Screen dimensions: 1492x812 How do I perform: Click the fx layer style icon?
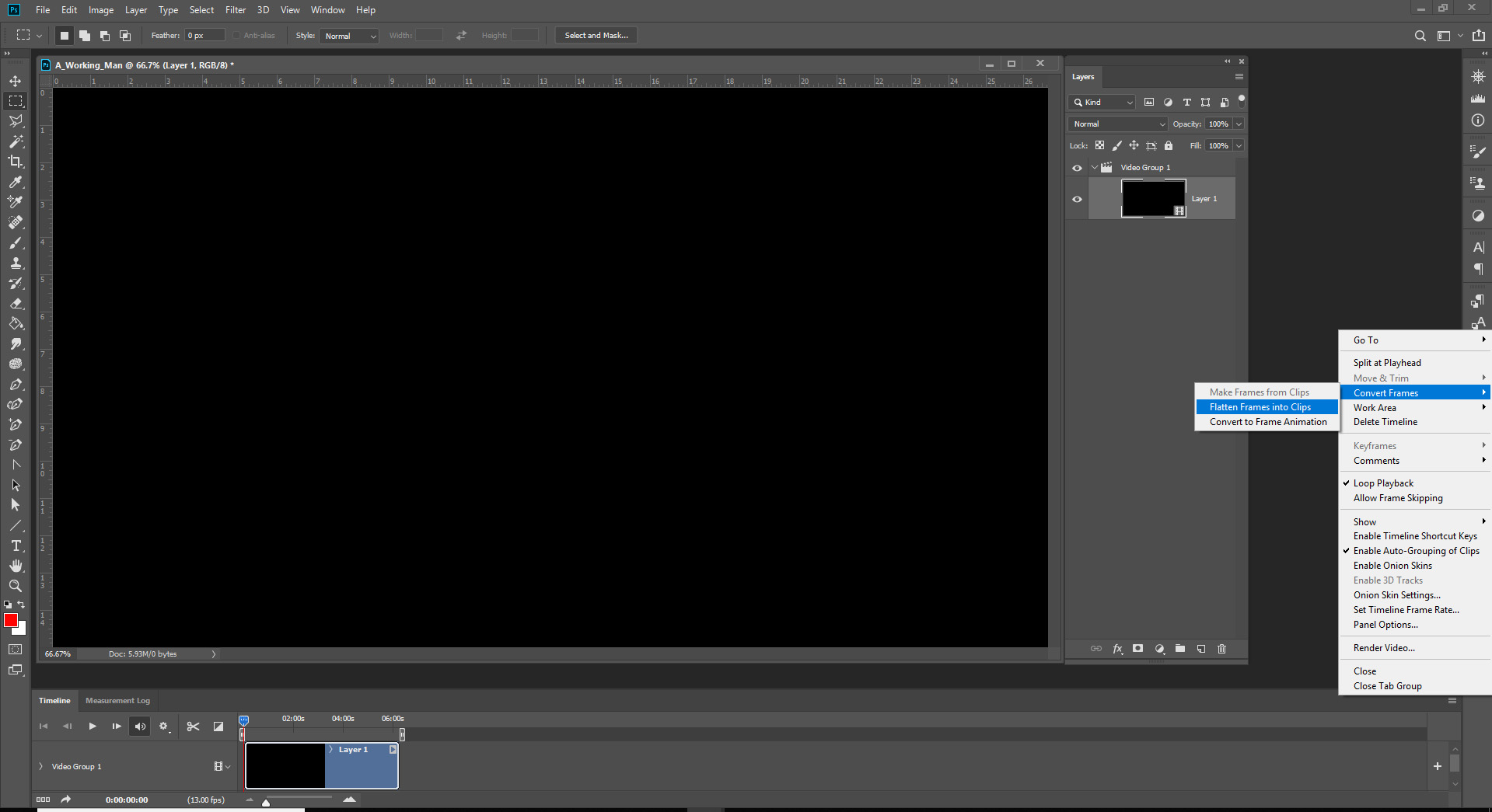pos(1117,649)
